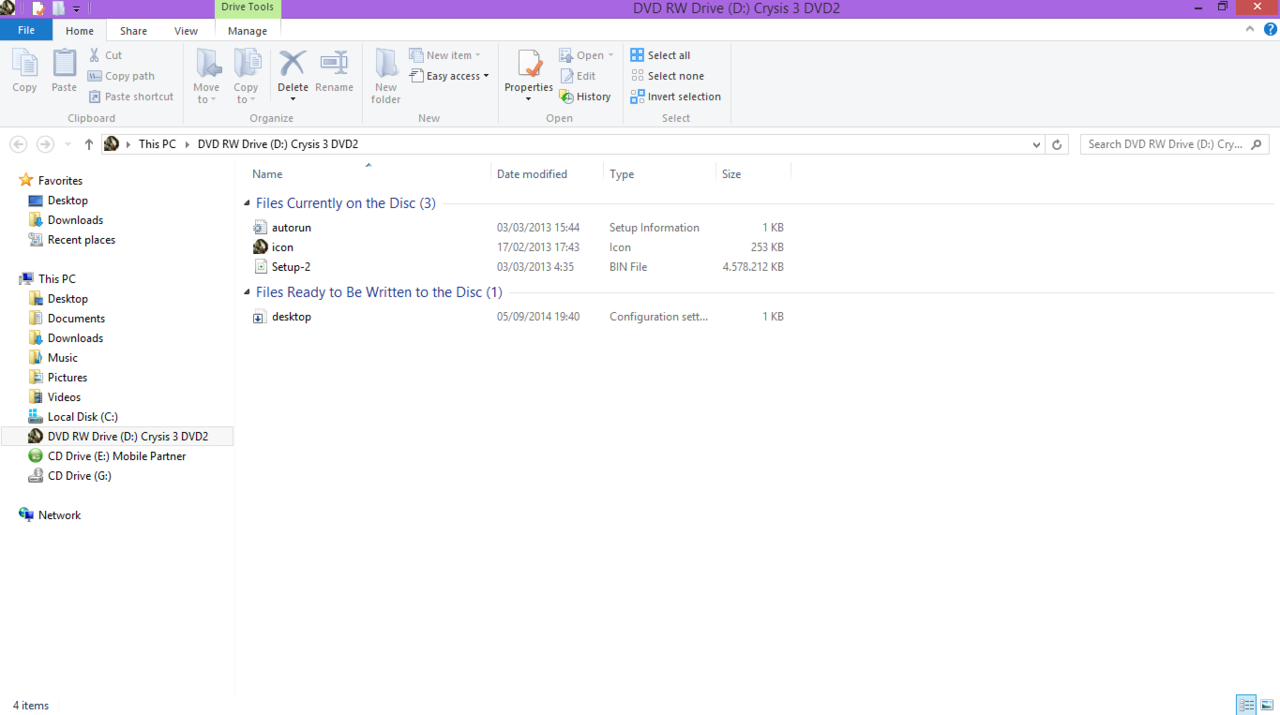Open the Move to command
Image resolution: width=1280 pixels, height=715 pixels.
(x=207, y=76)
